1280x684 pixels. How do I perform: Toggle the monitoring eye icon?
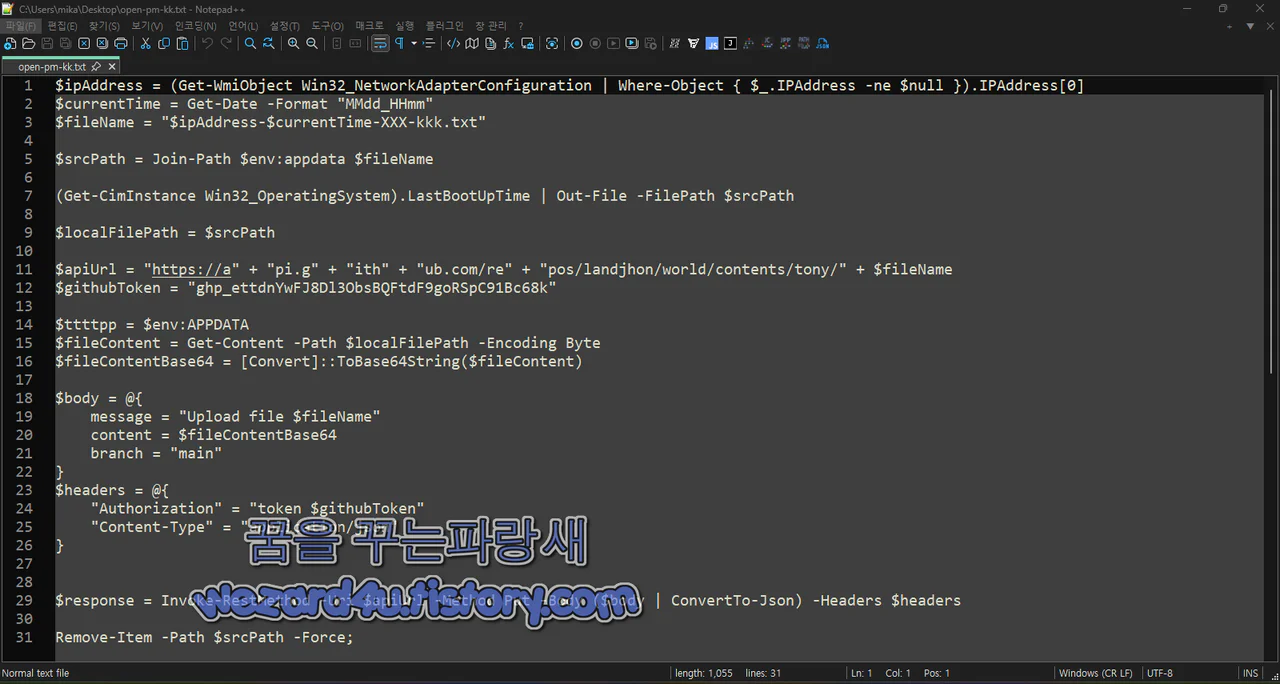(x=552, y=44)
